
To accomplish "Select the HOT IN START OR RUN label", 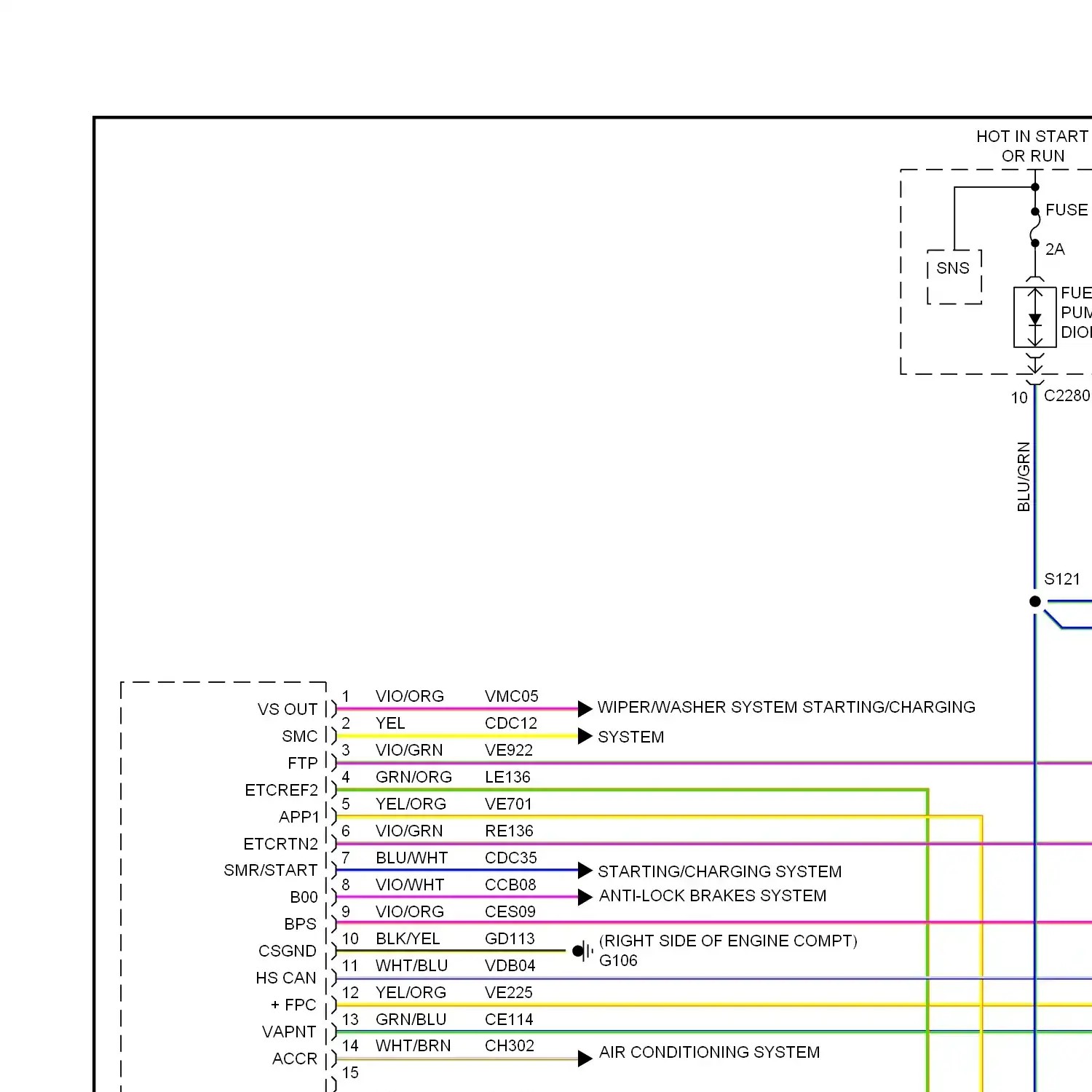I will click(x=1032, y=146).
